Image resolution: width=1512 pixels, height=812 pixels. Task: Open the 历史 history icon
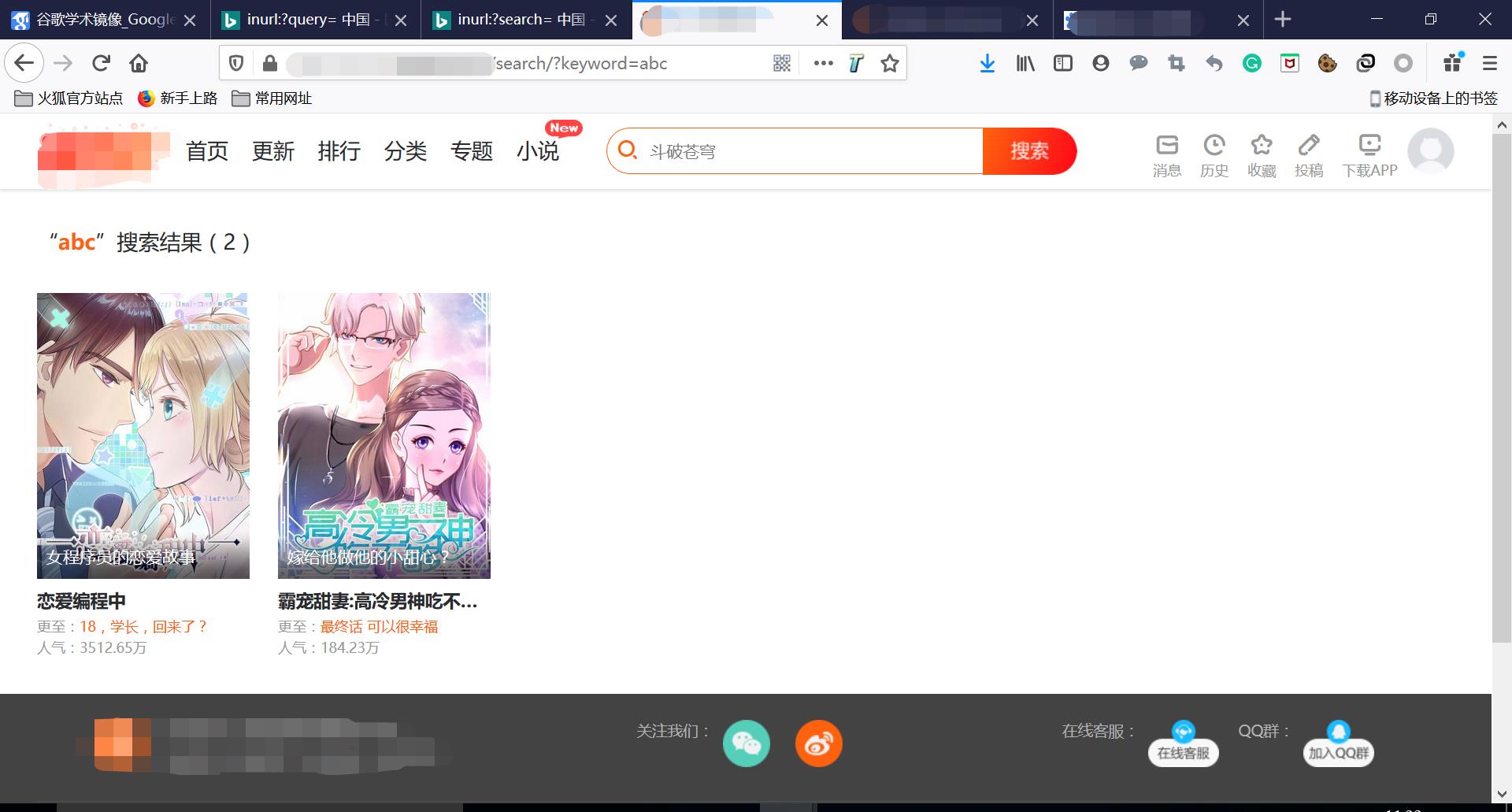pos(1214,146)
